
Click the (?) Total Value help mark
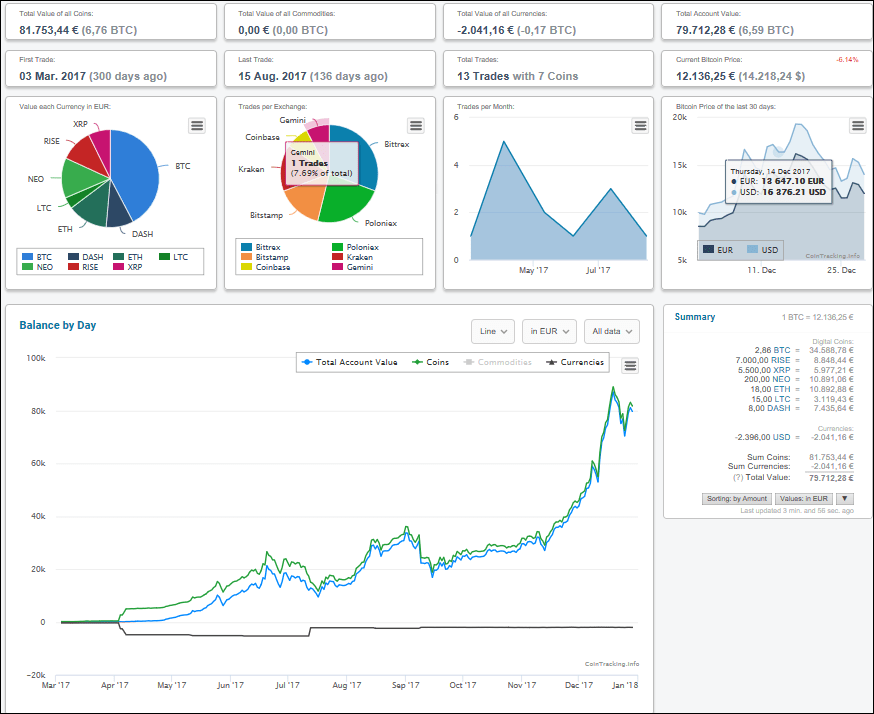(738, 478)
